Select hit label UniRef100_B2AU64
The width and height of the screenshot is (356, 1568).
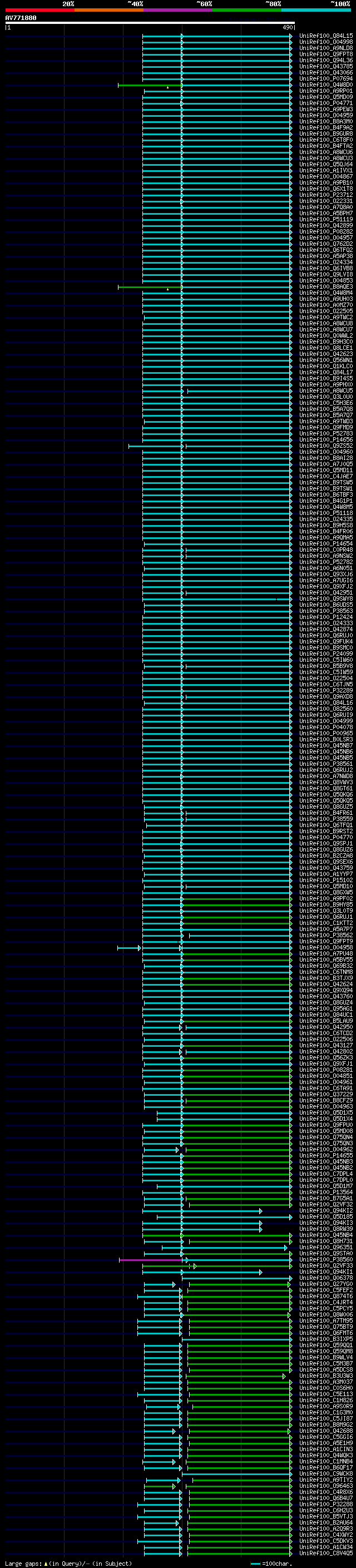pyautogui.click(x=326, y=1522)
